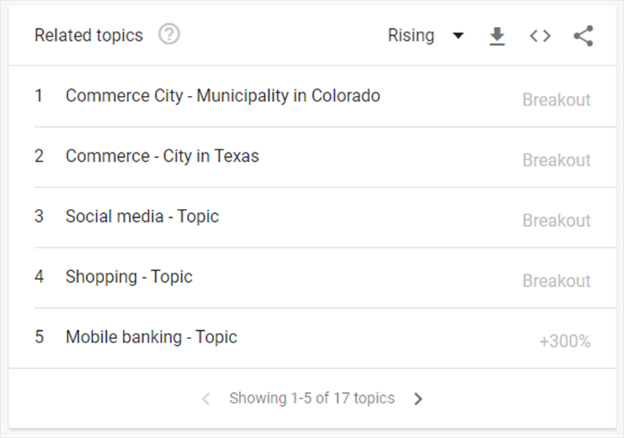Viewport: 624px width, 438px height.
Task: Click Breakout label for Social media
Action: (556, 220)
